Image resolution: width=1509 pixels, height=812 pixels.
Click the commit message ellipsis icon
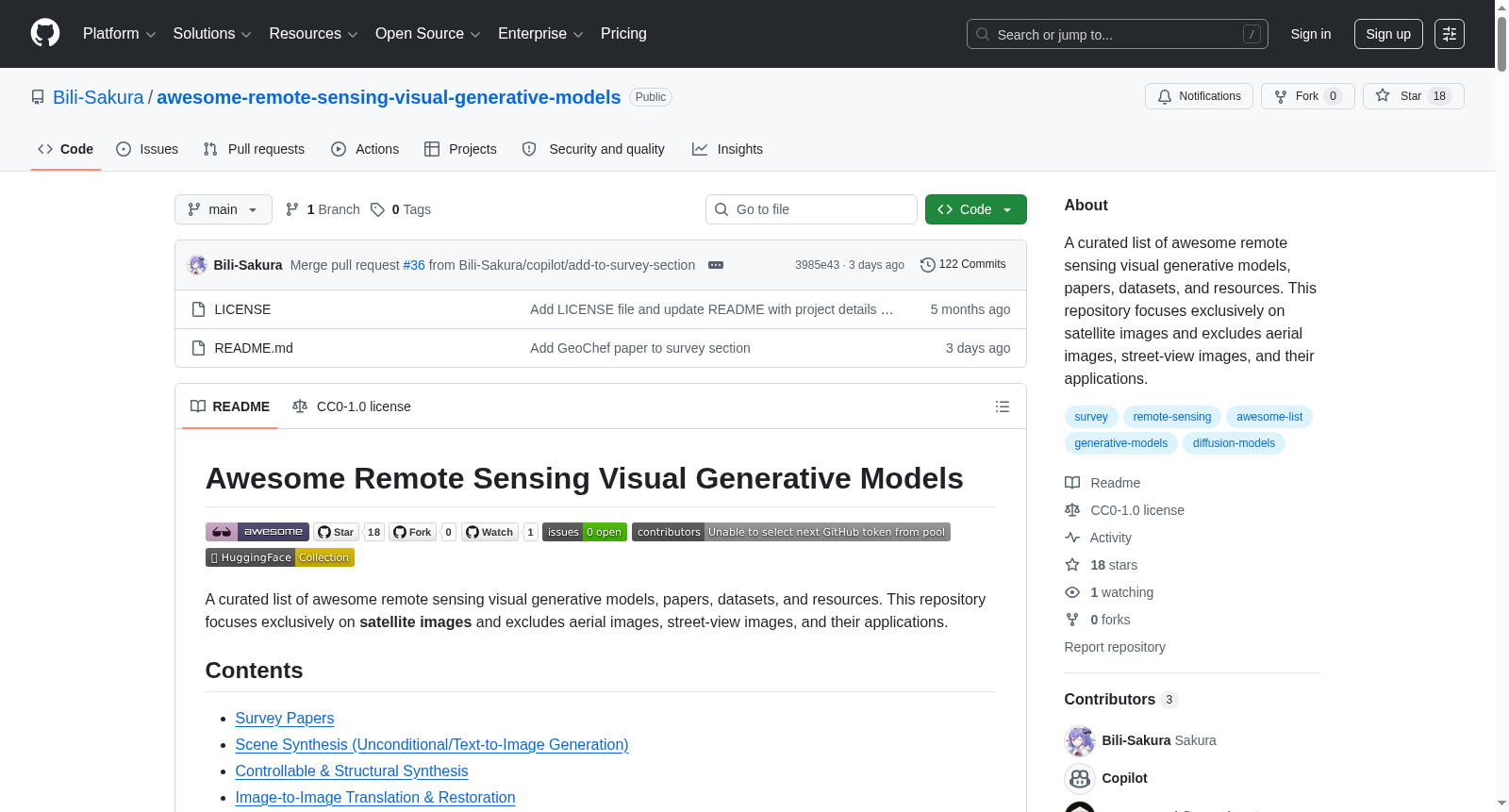point(716,265)
